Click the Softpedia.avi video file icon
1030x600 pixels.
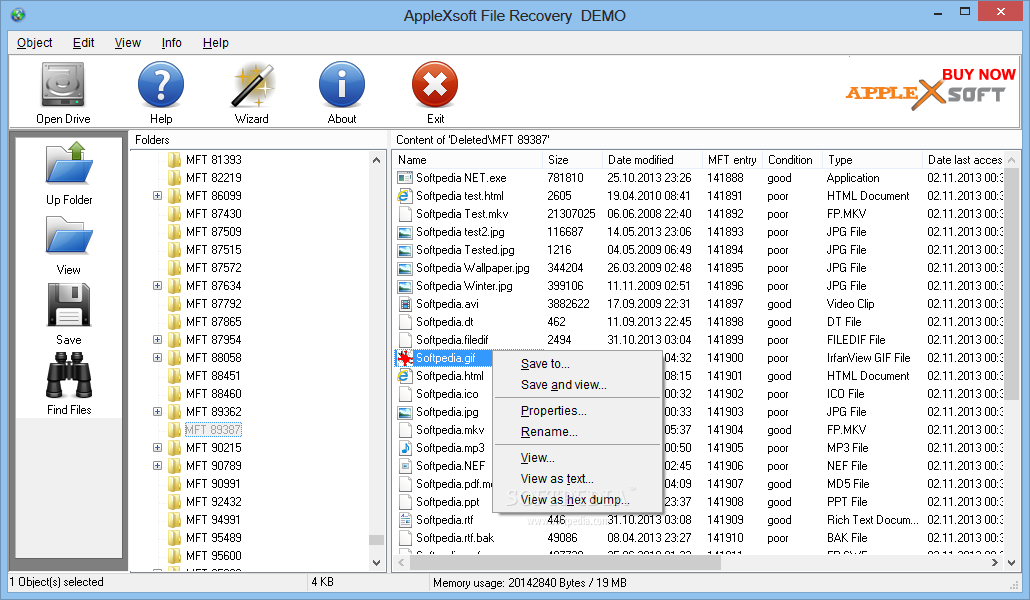(405, 304)
